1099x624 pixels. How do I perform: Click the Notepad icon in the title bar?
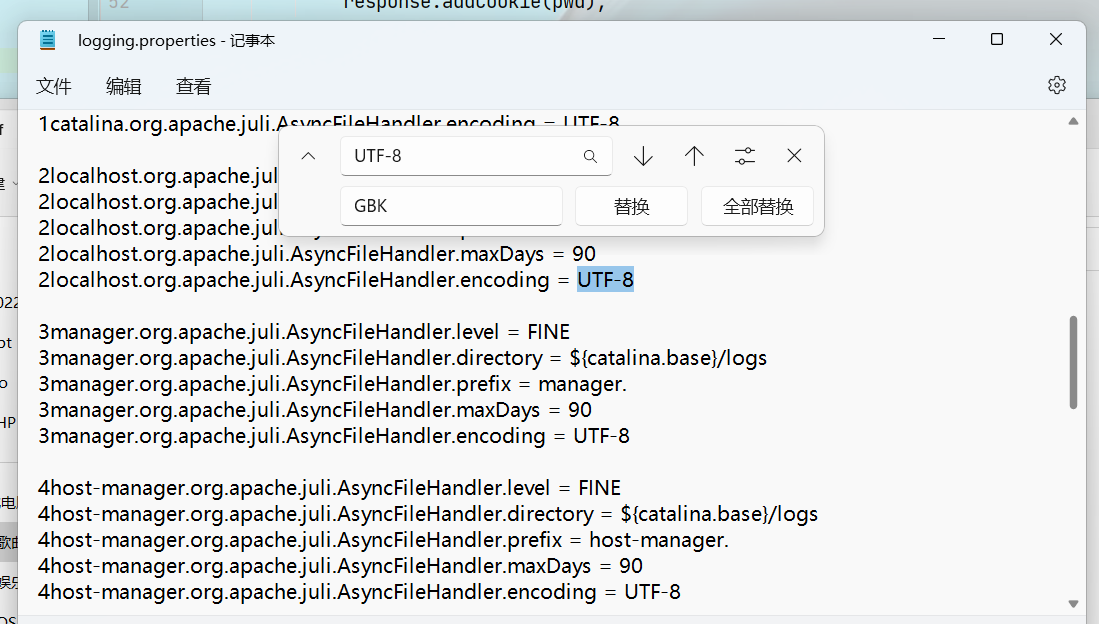[46, 39]
